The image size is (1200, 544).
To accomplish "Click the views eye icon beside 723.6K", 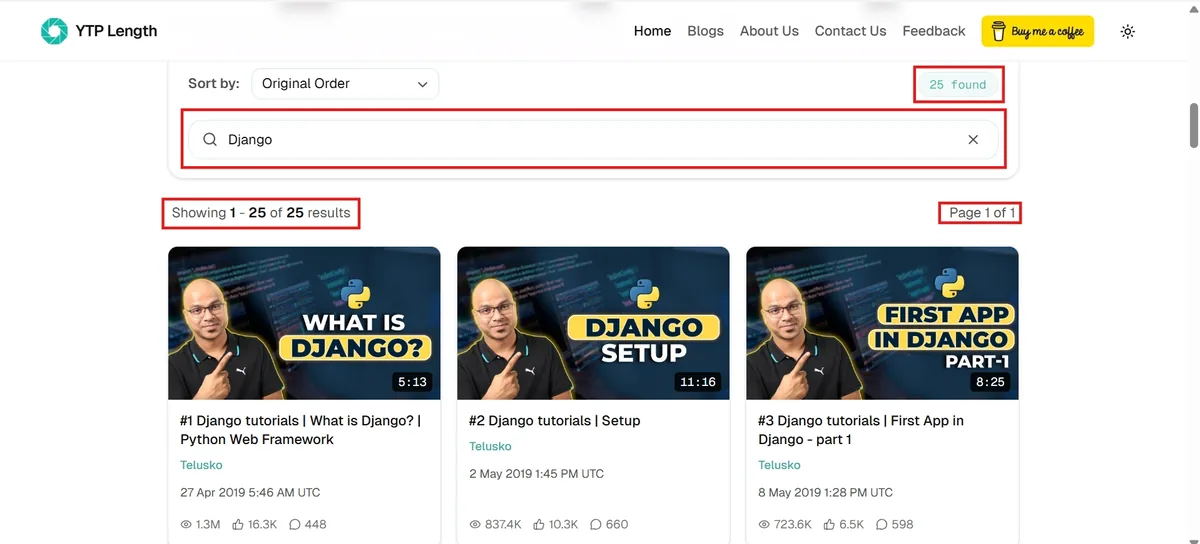I will (x=764, y=524).
